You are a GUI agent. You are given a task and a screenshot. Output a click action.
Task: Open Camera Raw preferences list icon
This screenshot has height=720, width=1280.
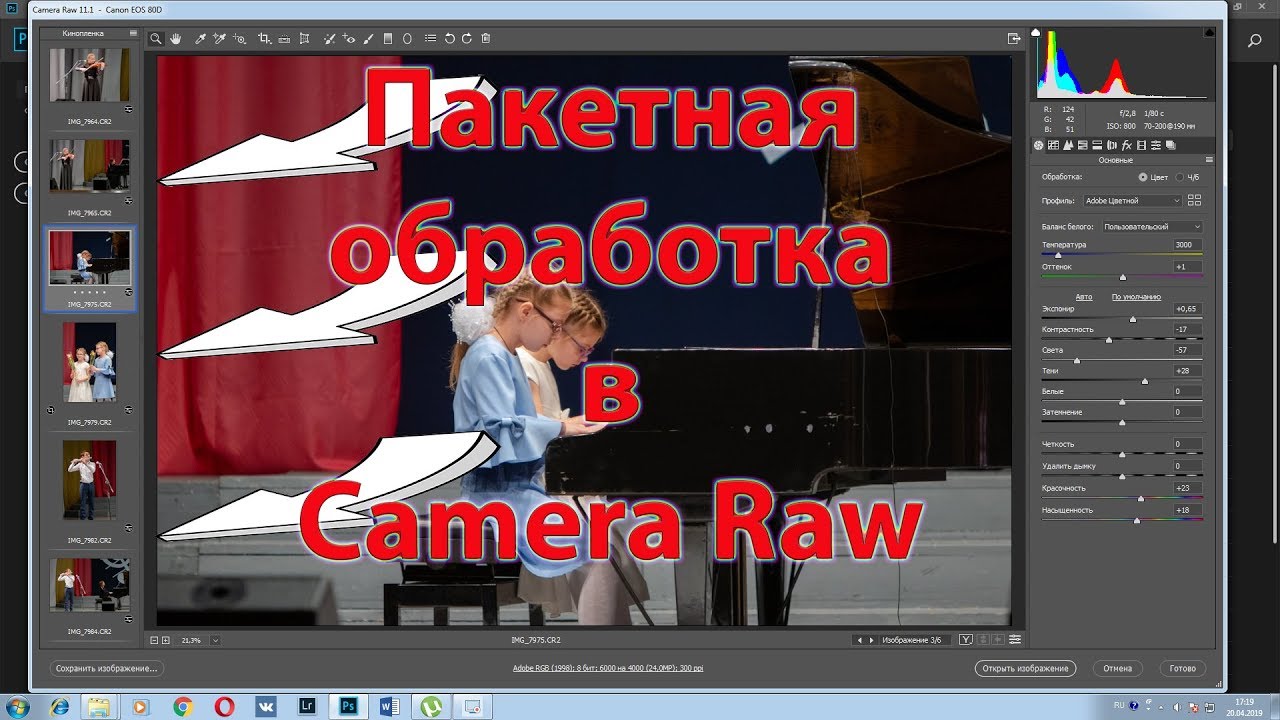coord(430,39)
